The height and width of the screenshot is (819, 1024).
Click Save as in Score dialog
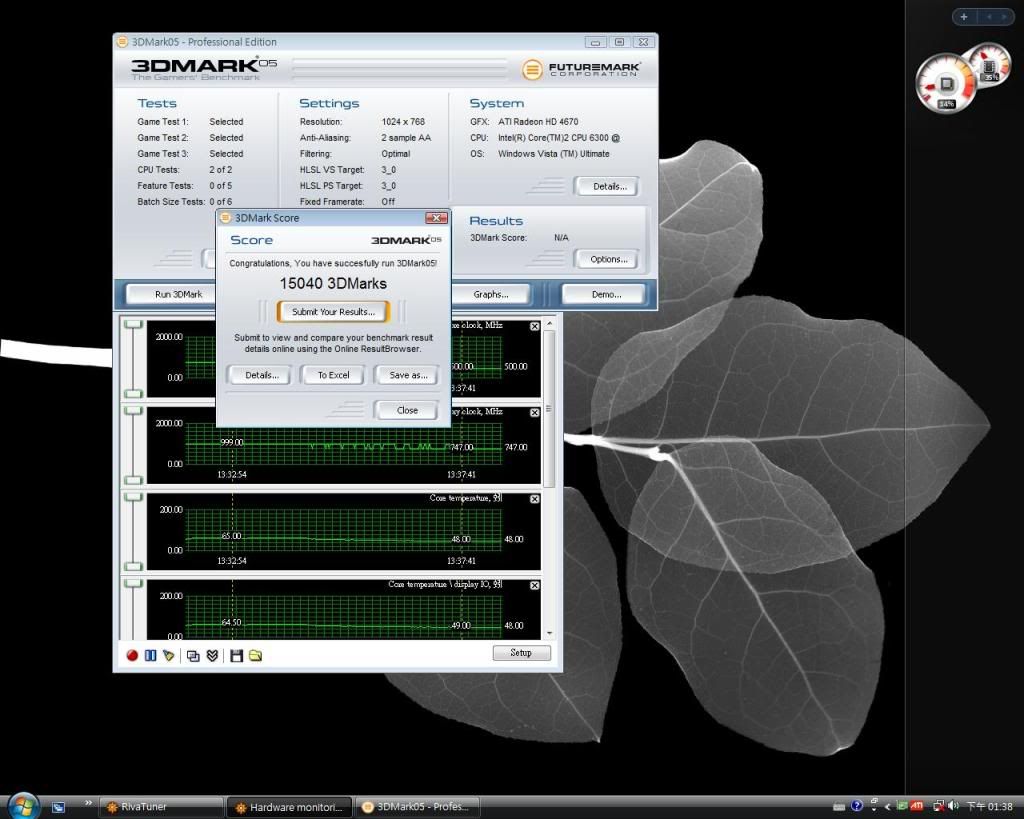(408, 375)
